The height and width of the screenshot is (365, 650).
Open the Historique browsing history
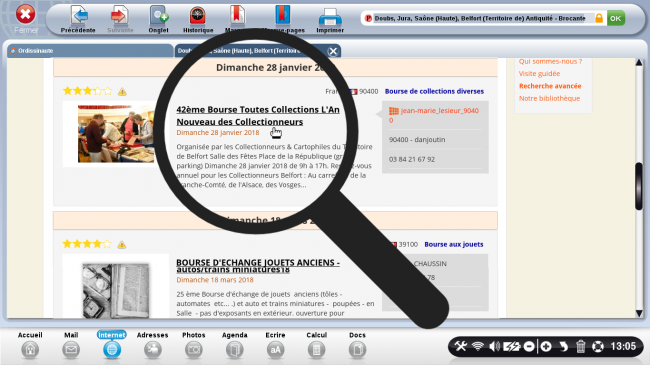pyautogui.click(x=198, y=19)
